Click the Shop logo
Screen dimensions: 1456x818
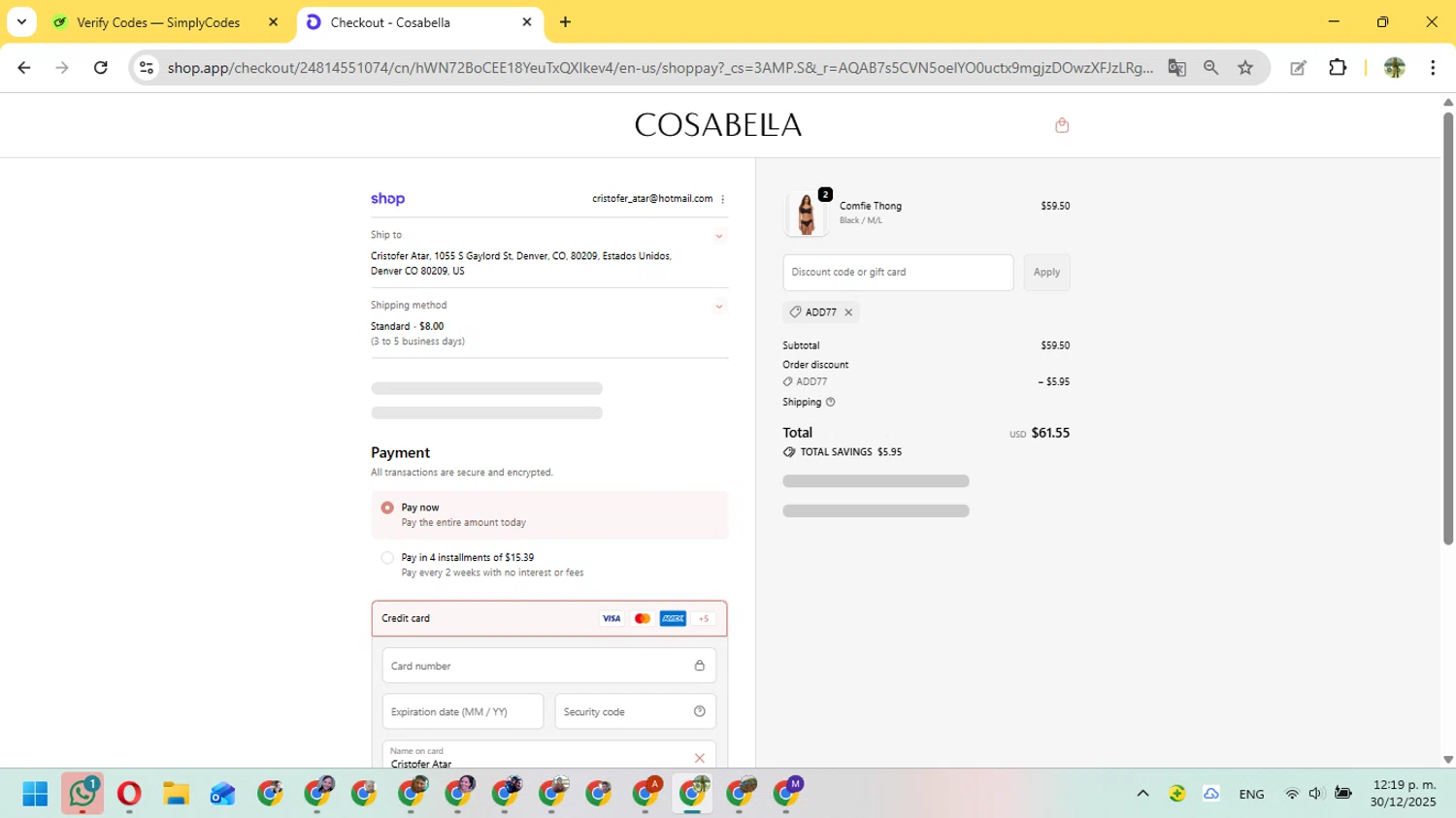pyautogui.click(x=387, y=199)
